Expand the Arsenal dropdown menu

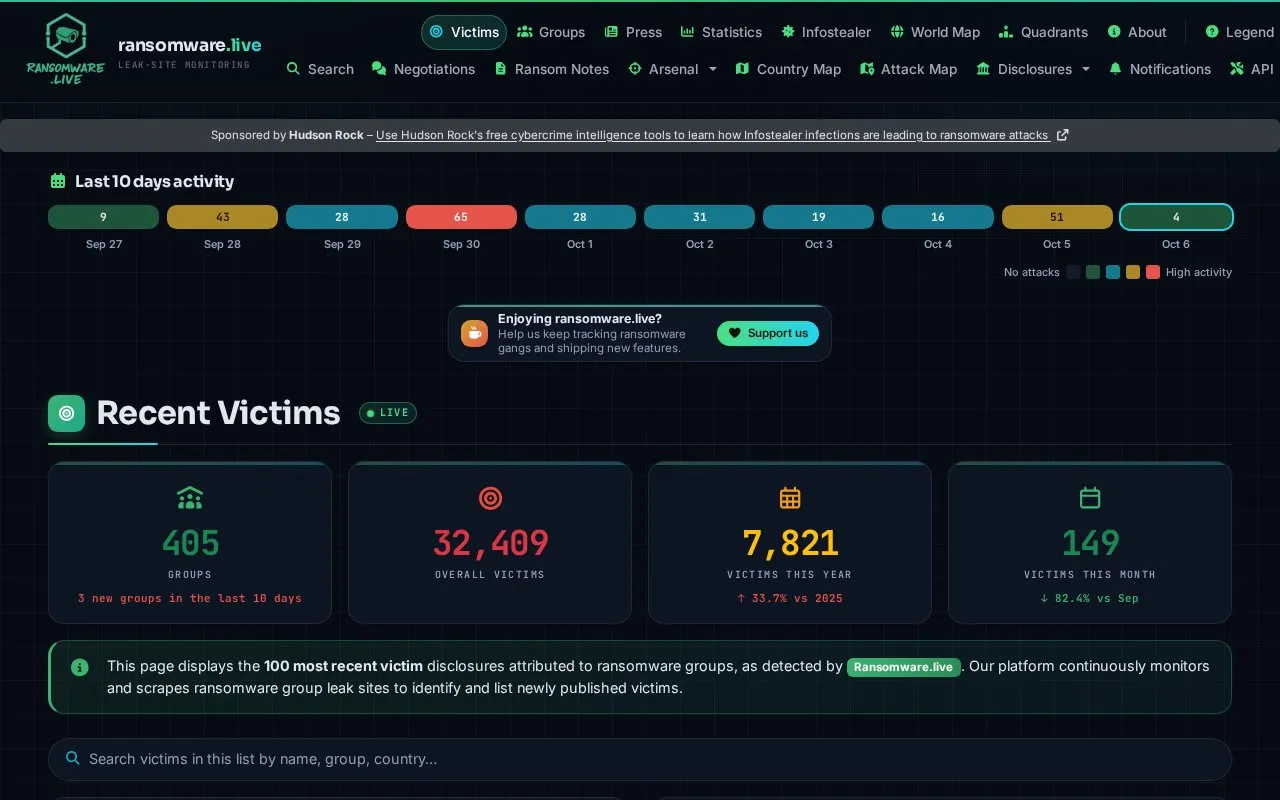(x=672, y=69)
